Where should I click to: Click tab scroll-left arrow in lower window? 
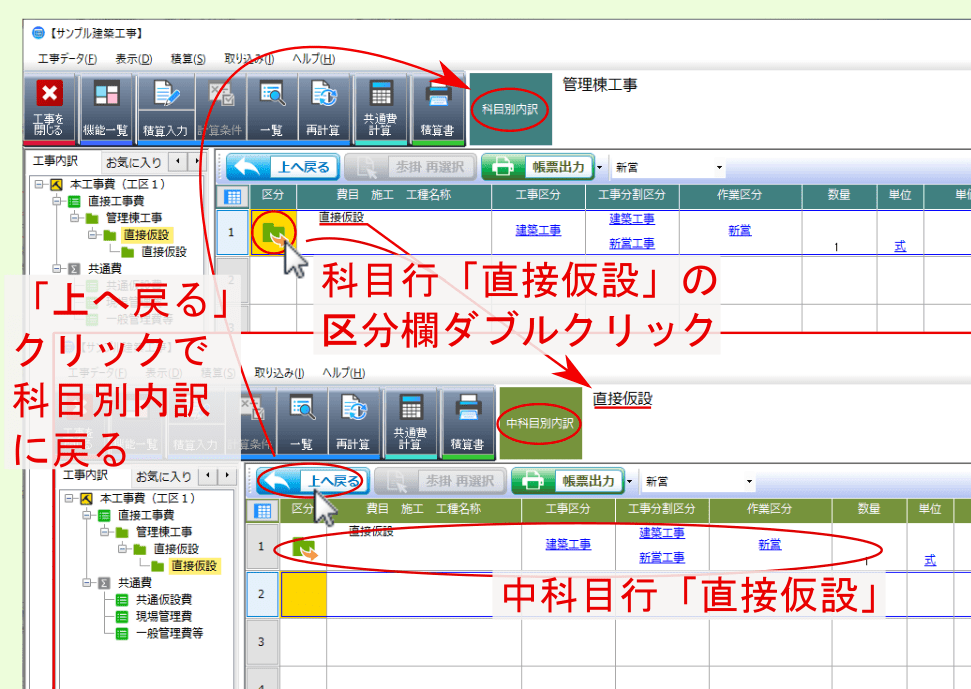[208, 475]
